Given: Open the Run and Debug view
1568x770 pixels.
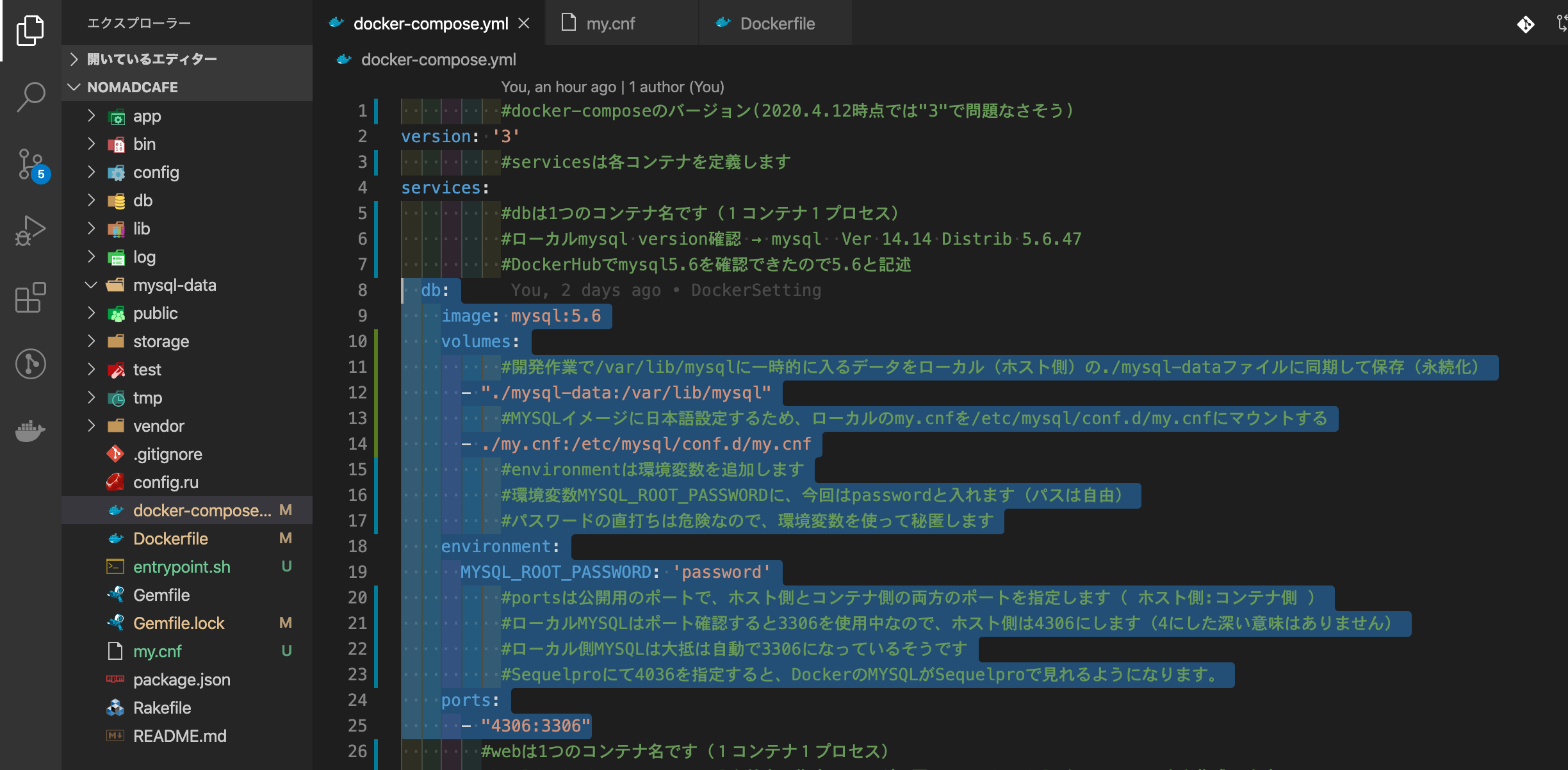Looking at the screenshot, I should [x=30, y=231].
